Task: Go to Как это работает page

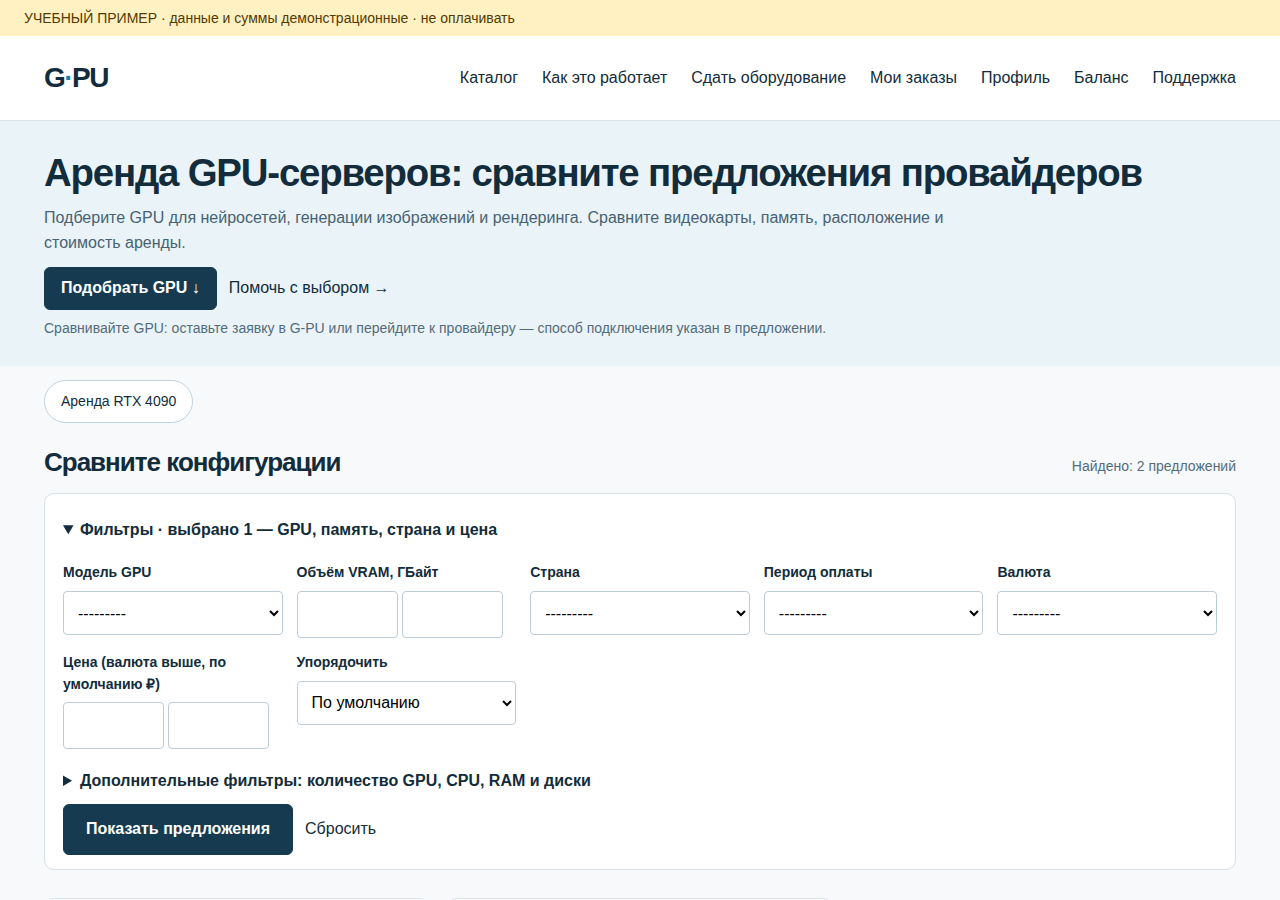Action: tap(604, 78)
